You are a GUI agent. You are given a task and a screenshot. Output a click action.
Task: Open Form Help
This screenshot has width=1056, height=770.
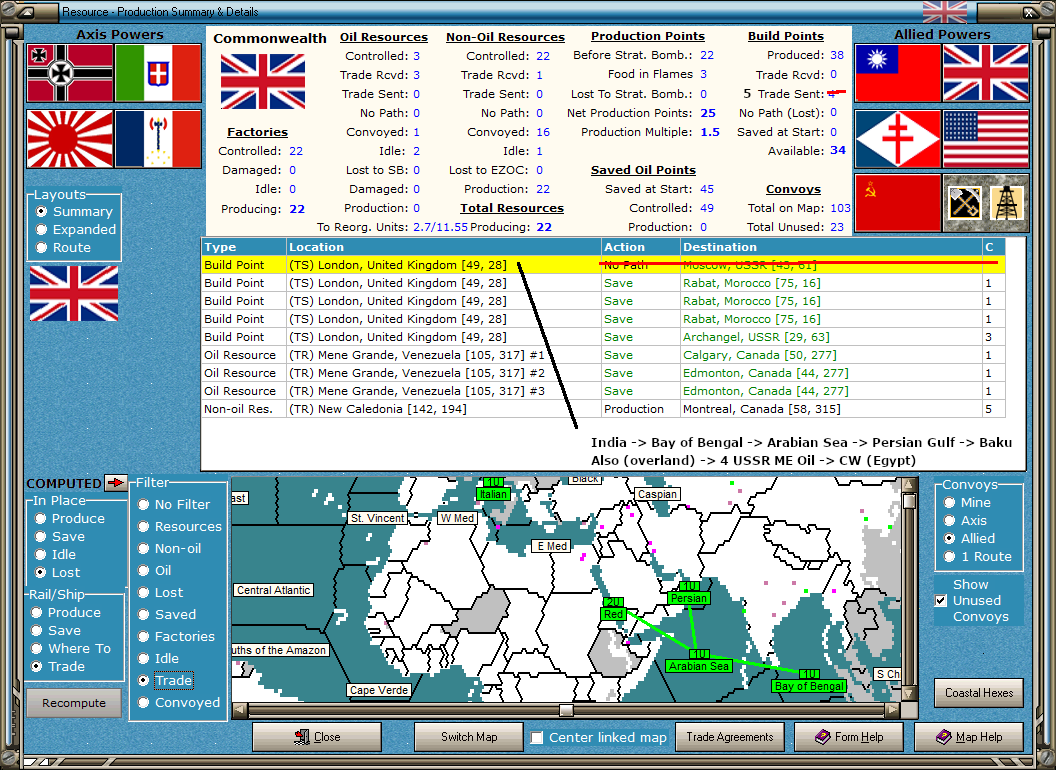click(x=849, y=737)
